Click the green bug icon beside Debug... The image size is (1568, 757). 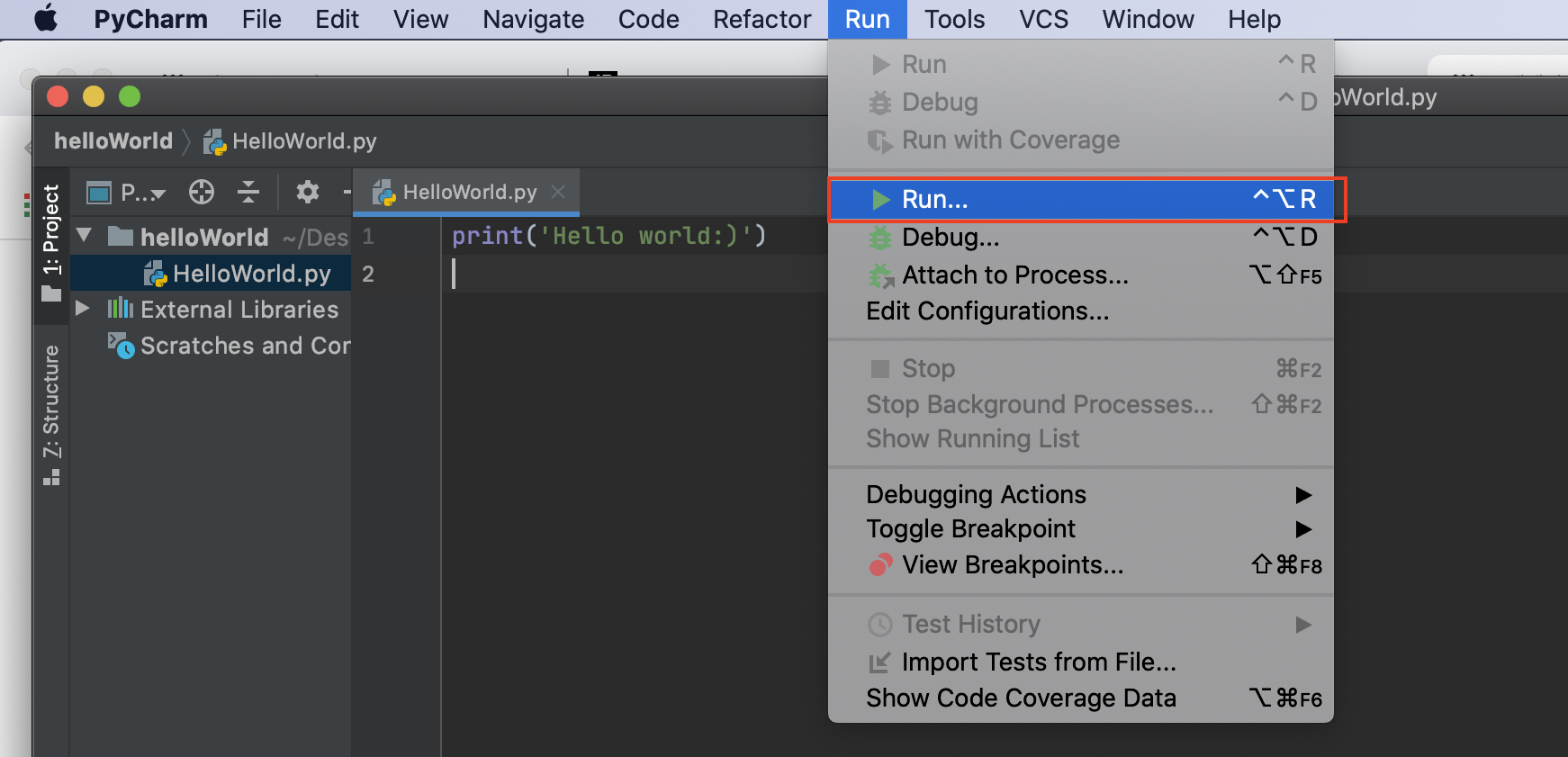[x=879, y=238]
